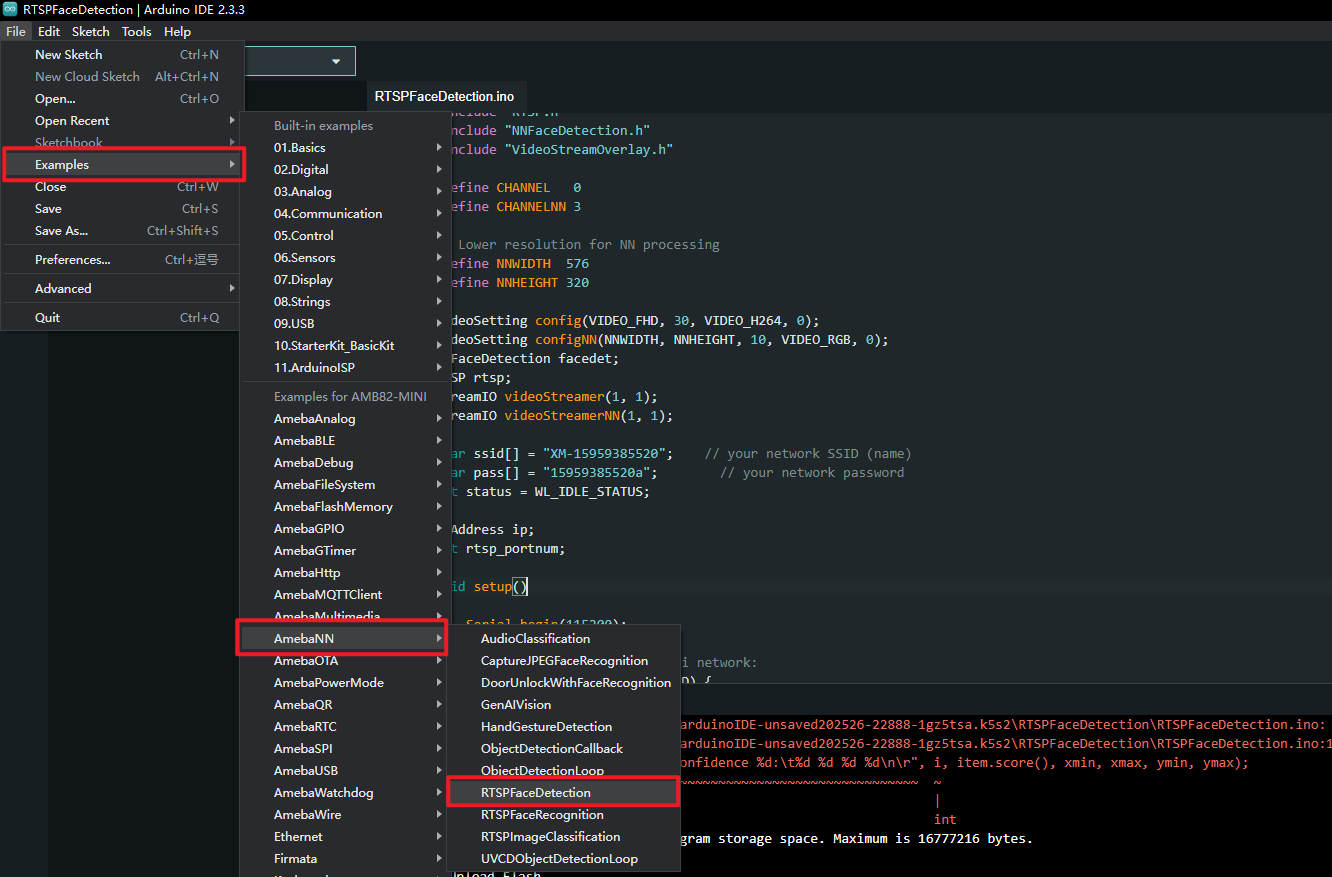Image resolution: width=1332 pixels, height=877 pixels.
Task: Choose Save in the File menu
Action: pos(123,209)
